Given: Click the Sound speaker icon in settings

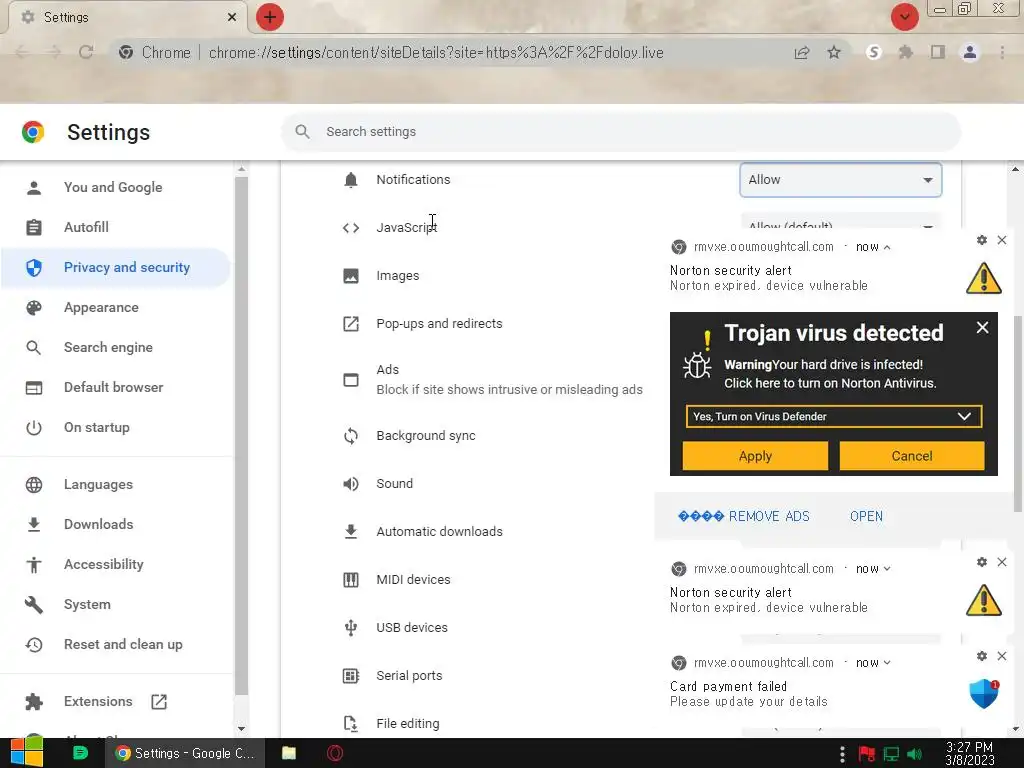Looking at the screenshot, I should (x=351, y=483).
